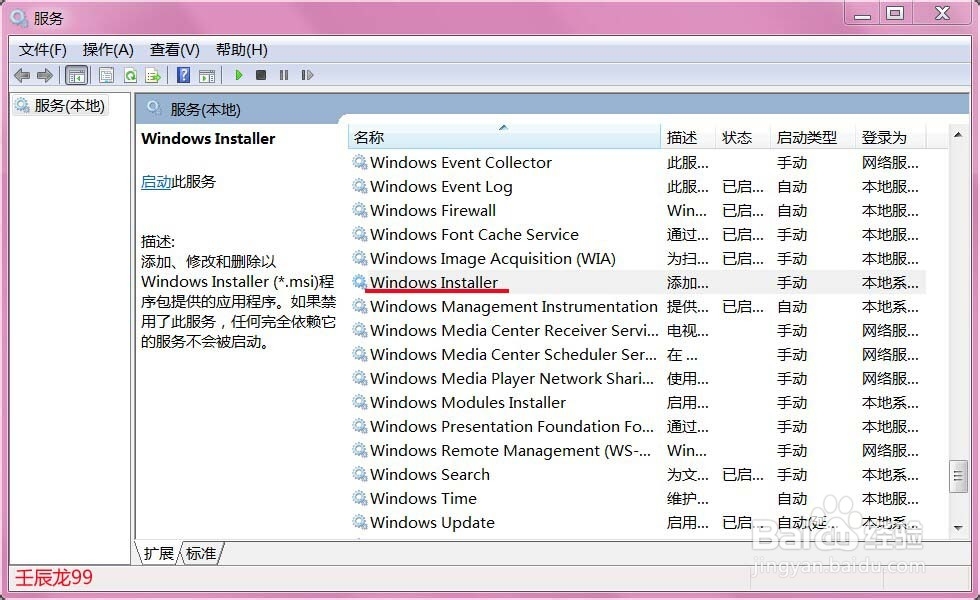Sort by the 名称 column header
Screen dimensions: 980x600
click(x=504, y=138)
